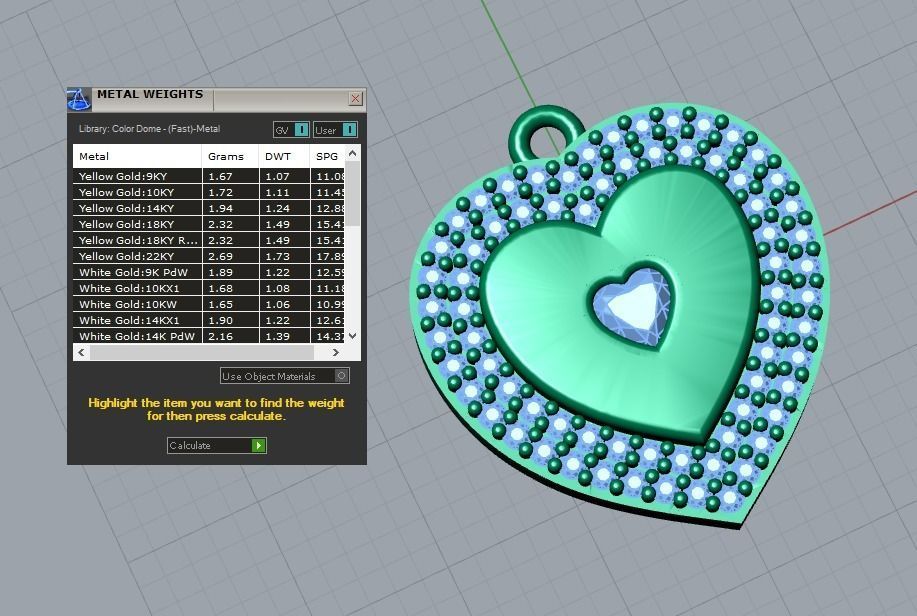Click the Calculate button
This screenshot has width=917, height=616.
216,445
